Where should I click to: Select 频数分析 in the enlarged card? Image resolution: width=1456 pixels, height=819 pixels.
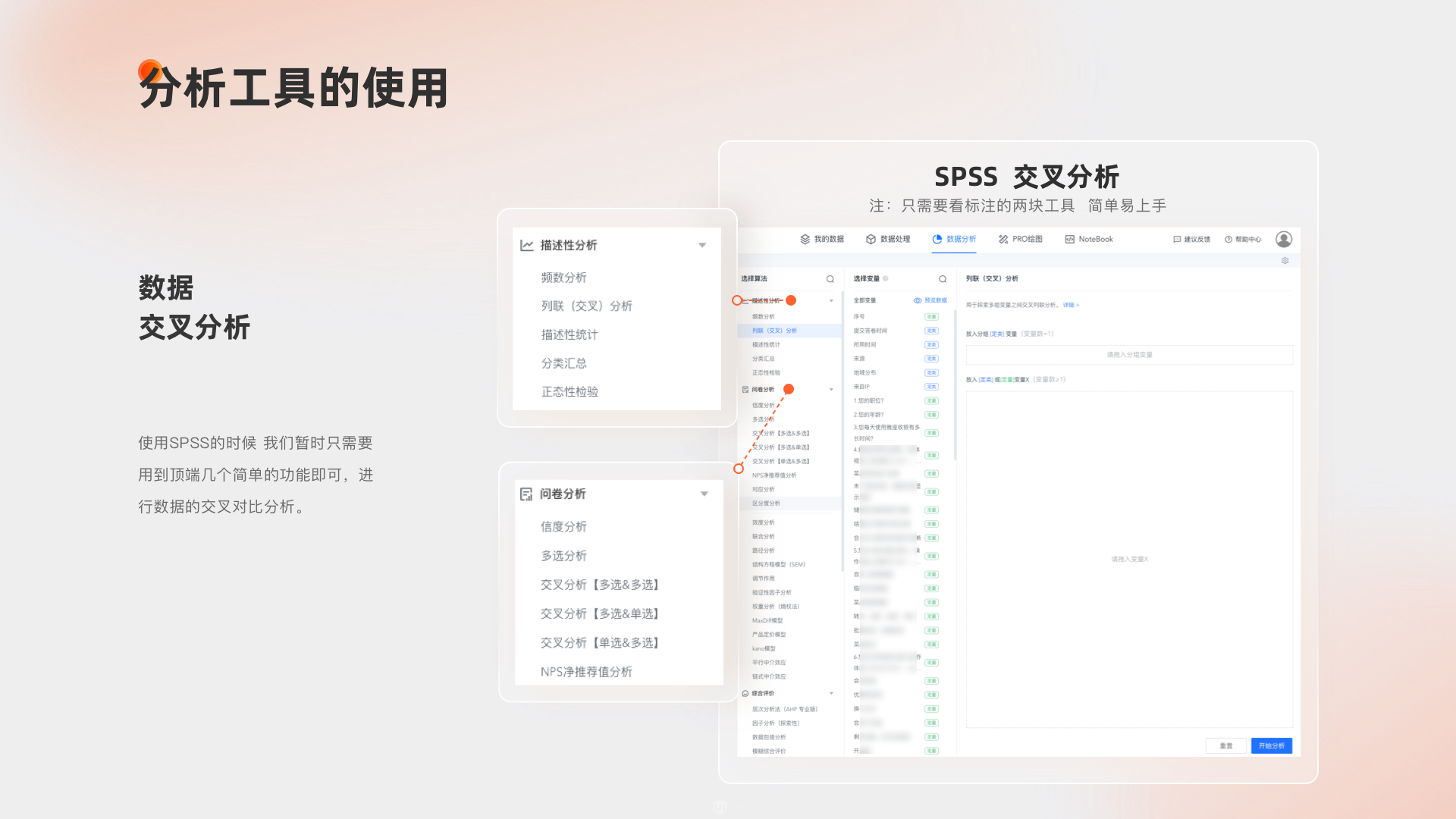(563, 278)
